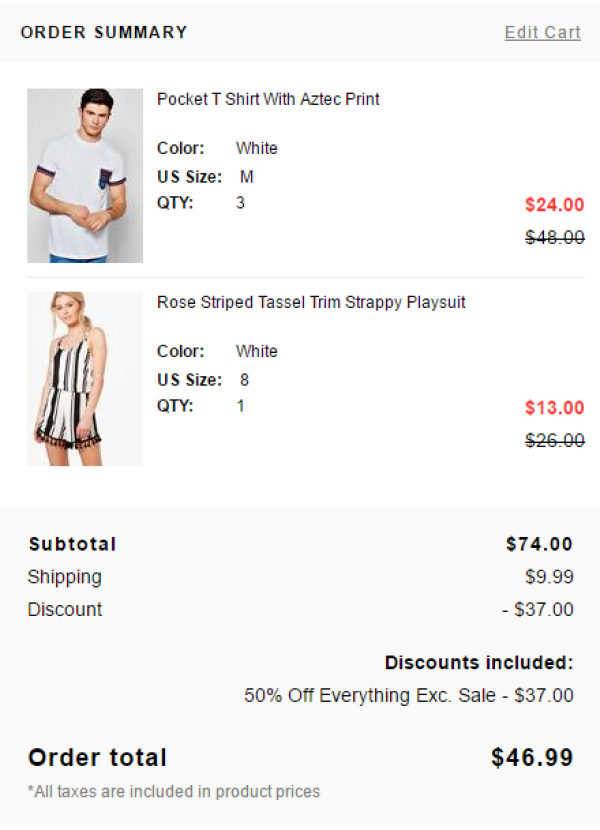This screenshot has width=600, height=830.
Task: Select the Shipping cost $9.99
Action: (x=549, y=576)
